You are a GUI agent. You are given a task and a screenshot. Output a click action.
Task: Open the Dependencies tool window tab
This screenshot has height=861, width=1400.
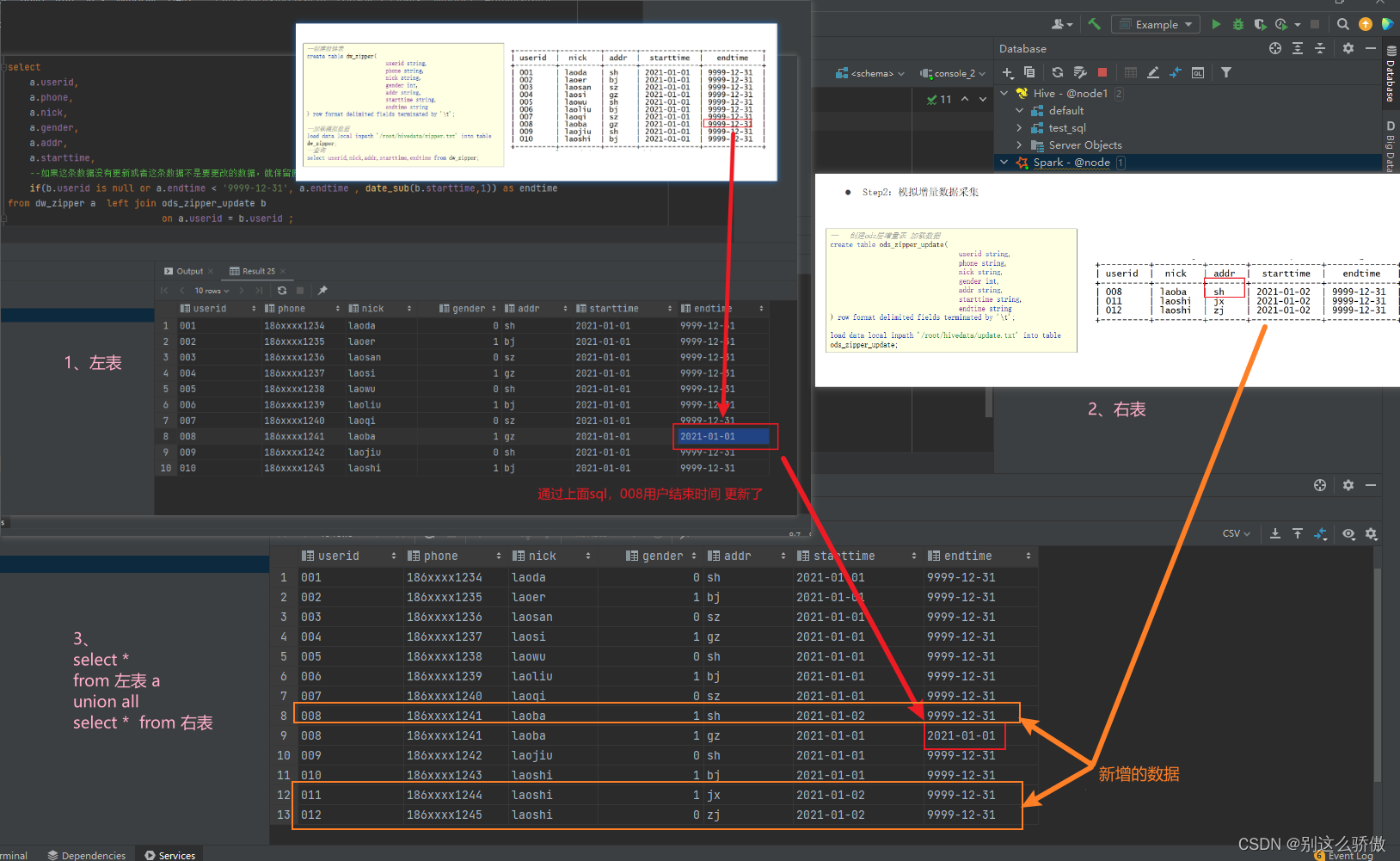[87, 855]
